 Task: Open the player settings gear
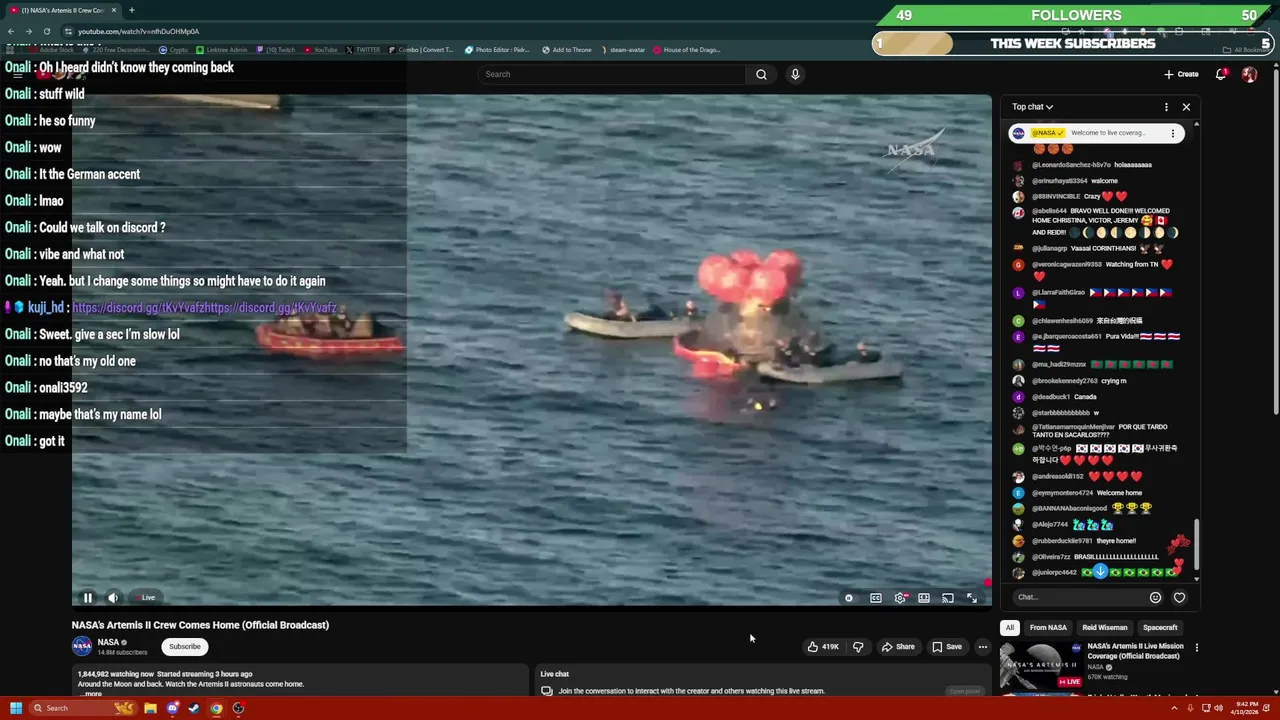click(900, 598)
